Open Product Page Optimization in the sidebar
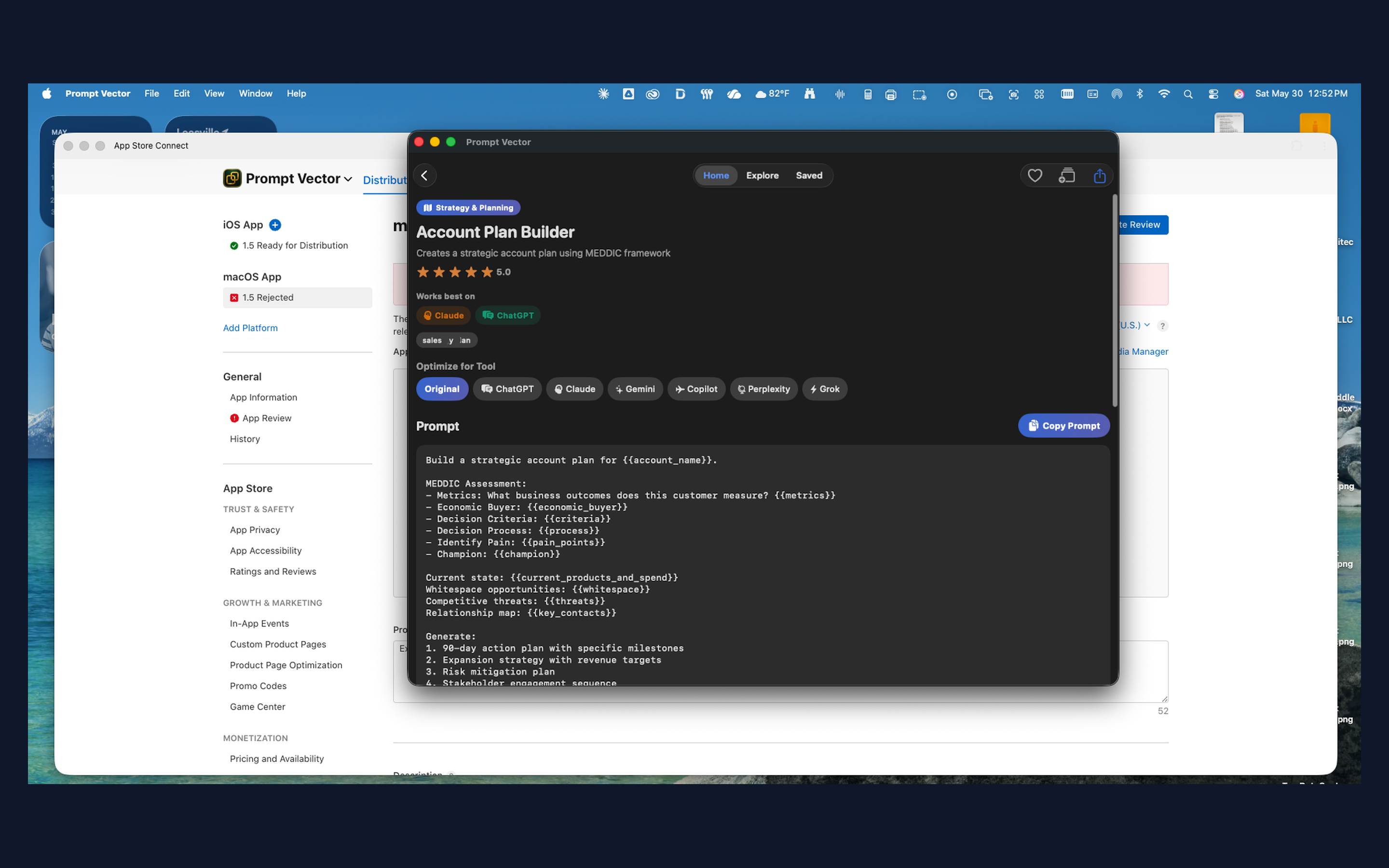 point(286,665)
